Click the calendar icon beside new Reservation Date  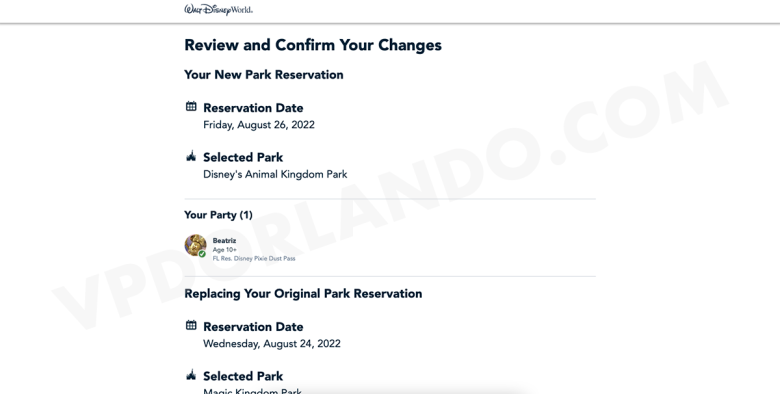pyautogui.click(x=191, y=106)
